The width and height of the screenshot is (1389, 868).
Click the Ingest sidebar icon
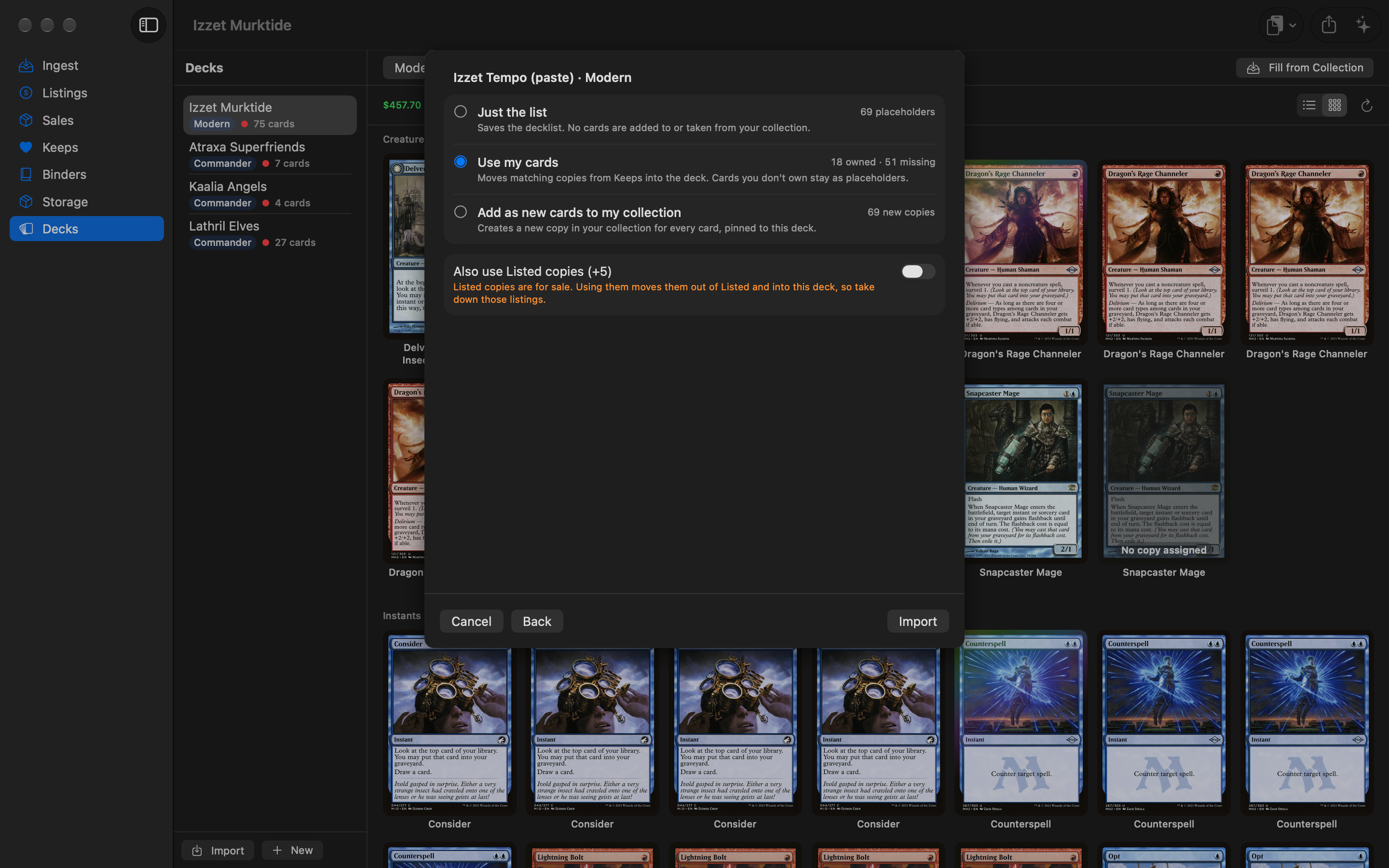(26, 66)
